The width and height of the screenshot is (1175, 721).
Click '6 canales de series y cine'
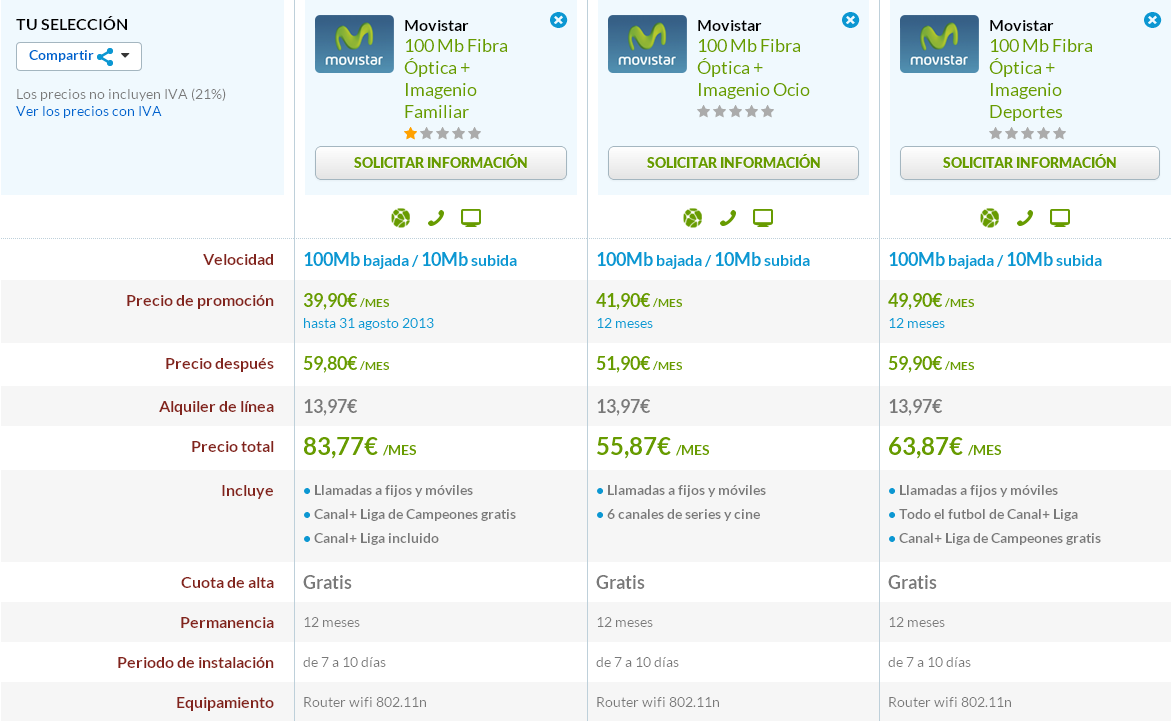pyautogui.click(x=683, y=514)
